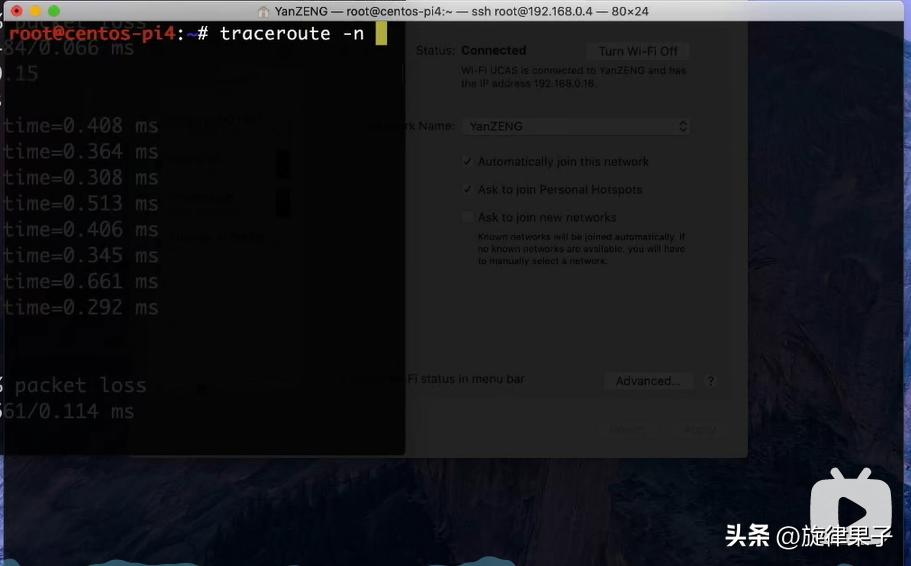Enable Ask to join new networks checkbox
Viewport: 911px width, 566px height.
click(x=468, y=217)
